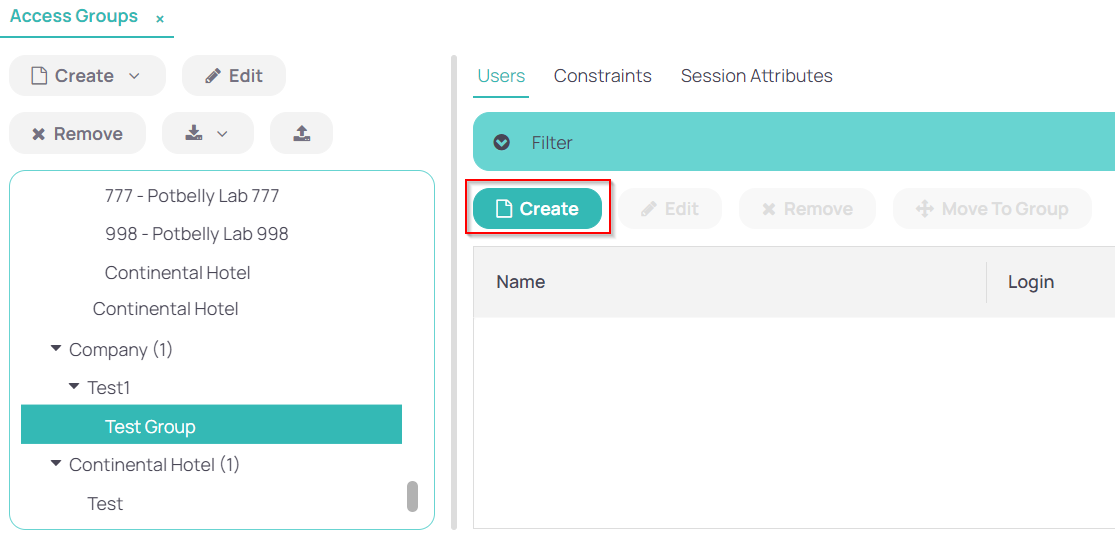Click the disabled Remove user button
The image size is (1115, 539).
tap(807, 209)
